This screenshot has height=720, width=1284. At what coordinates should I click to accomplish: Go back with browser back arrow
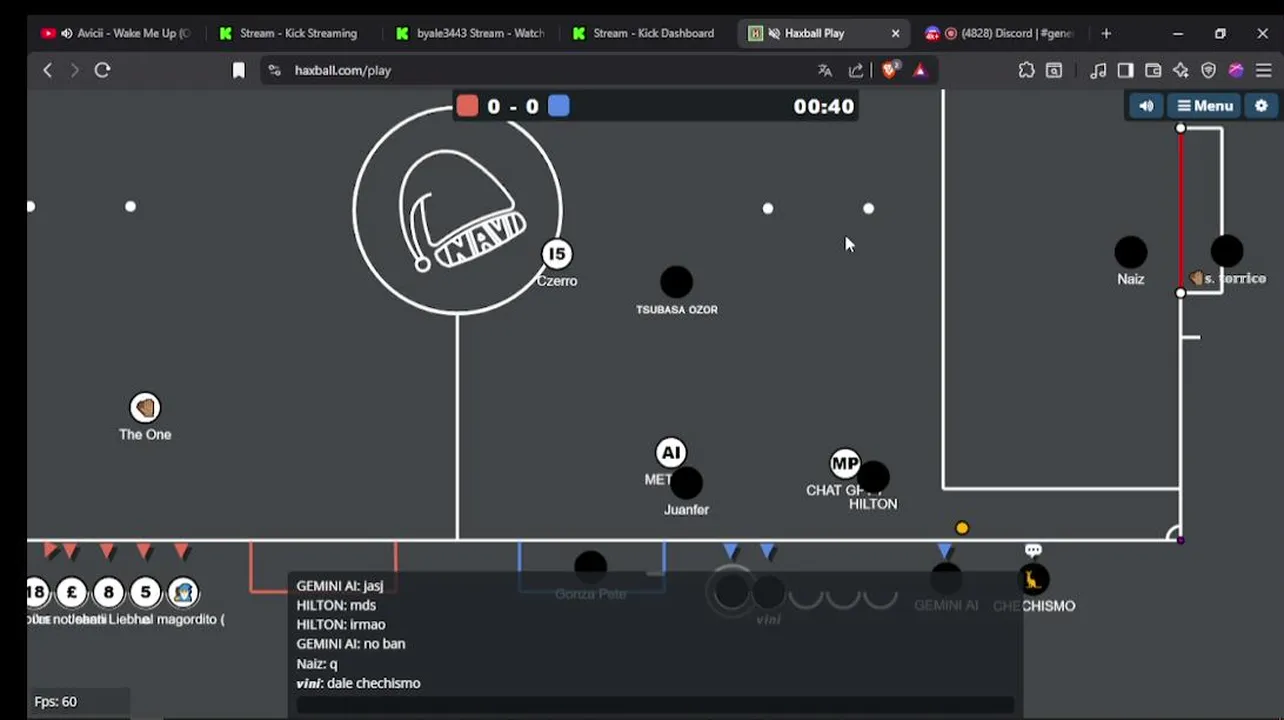(x=47, y=70)
